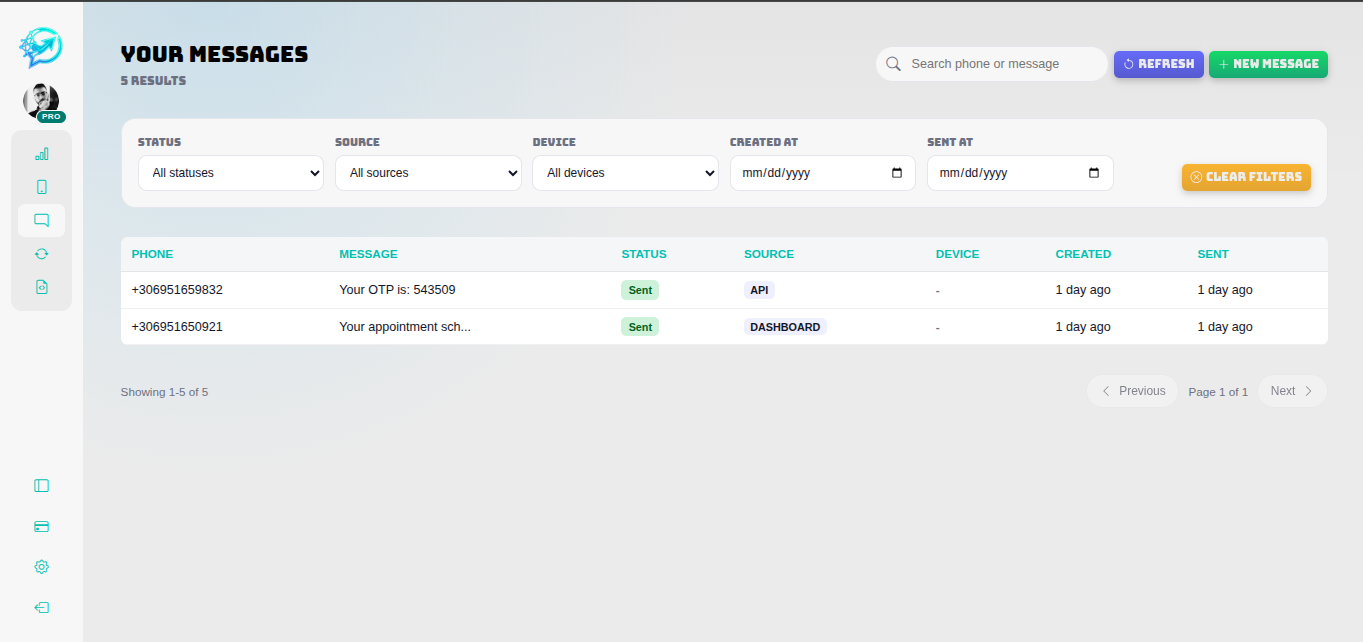The width and height of the screenshot is (1363, 642).
Task: Click the magnifier icon in search box
Action: point(893,64)
